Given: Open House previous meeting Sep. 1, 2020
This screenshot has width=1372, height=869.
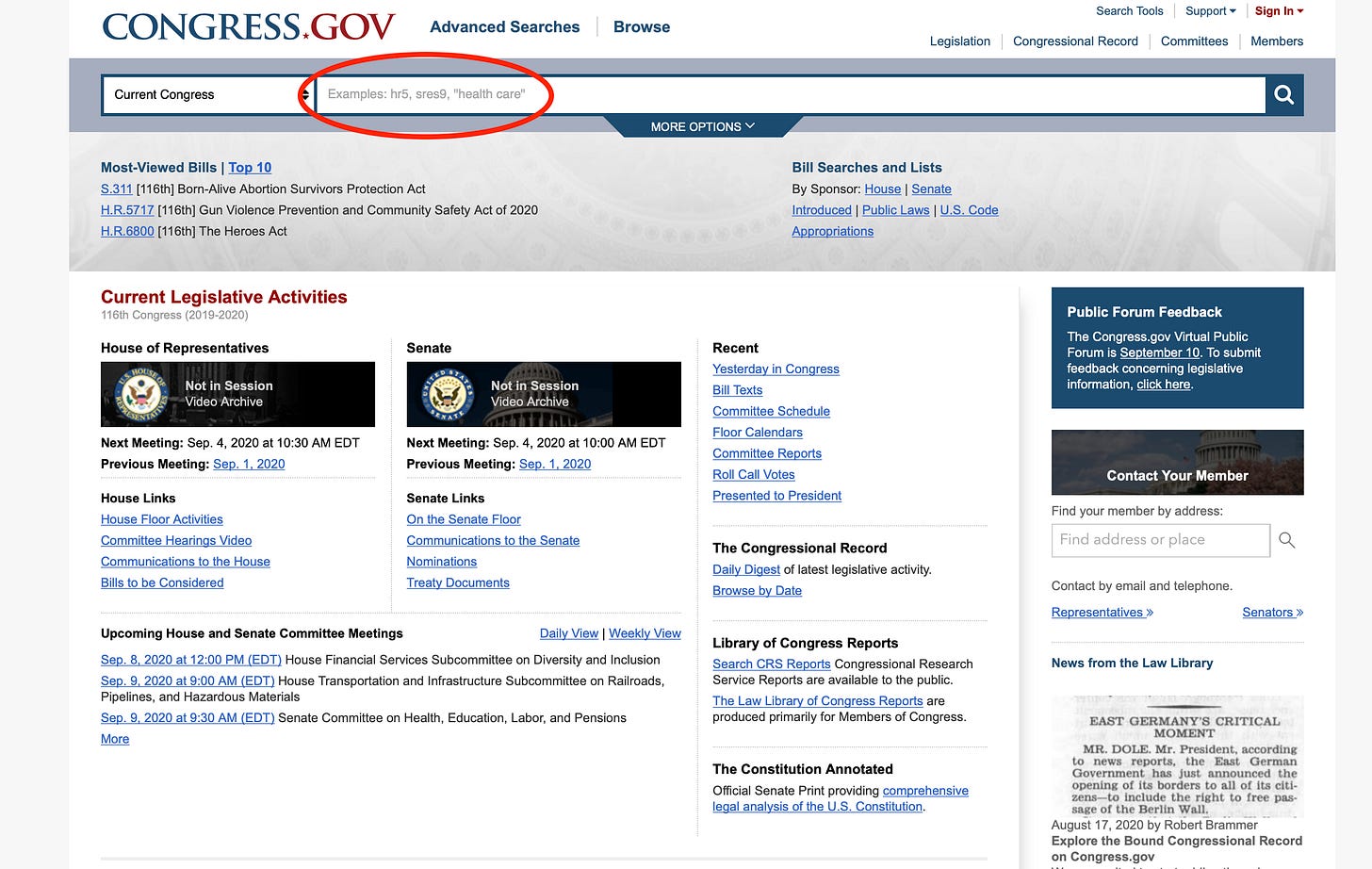Looking at the screenshot, I should coord(249,464).
